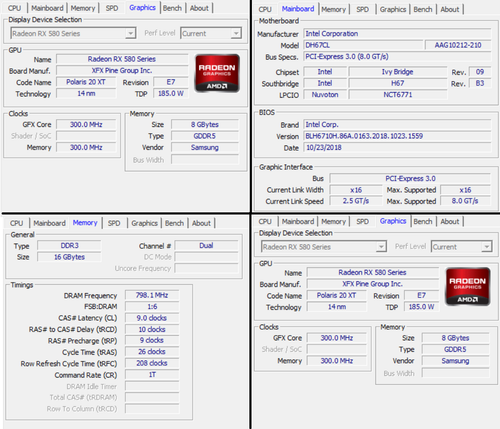
Task: Open the Perf Level Current dropdown in lower-right panel
Action: pyautogui.click(x=461, y=247)
